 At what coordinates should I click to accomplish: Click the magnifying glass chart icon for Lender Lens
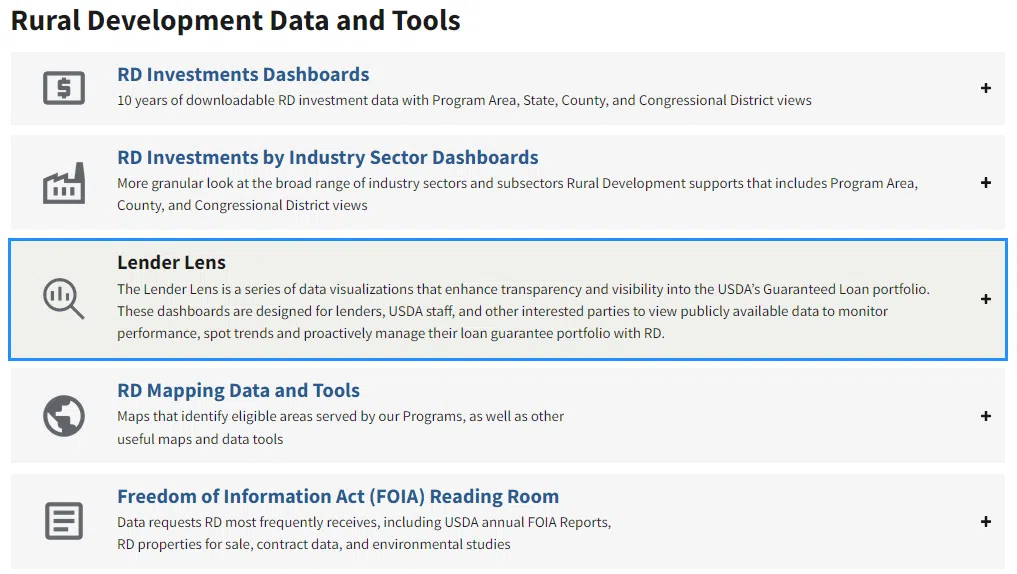coord(64,298)
